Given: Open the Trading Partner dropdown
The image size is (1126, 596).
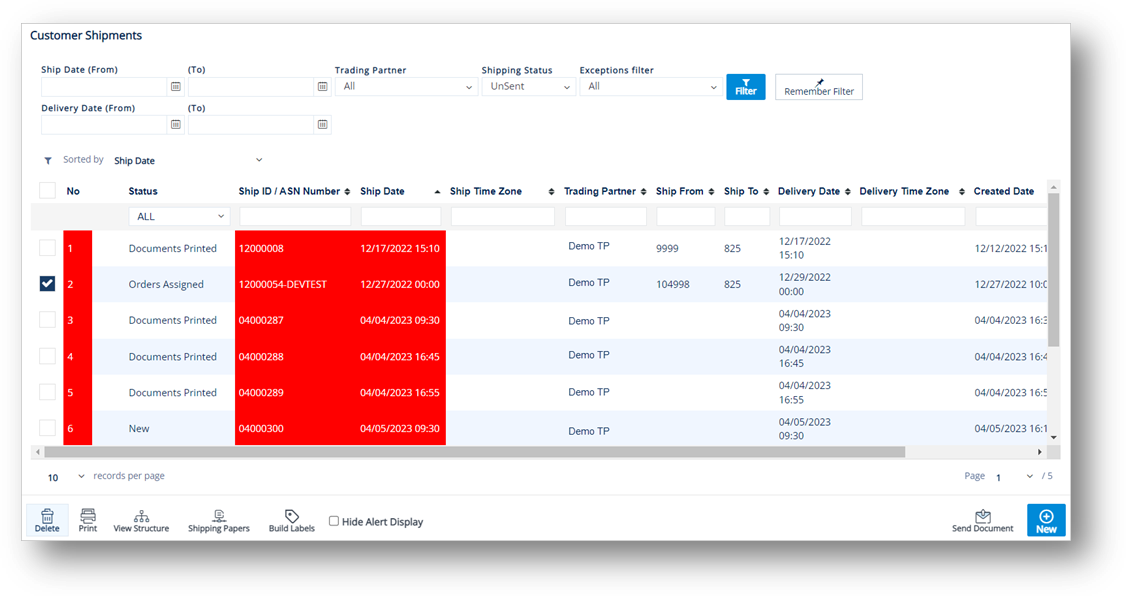Looking at the screenshot, I should [405, 87].
